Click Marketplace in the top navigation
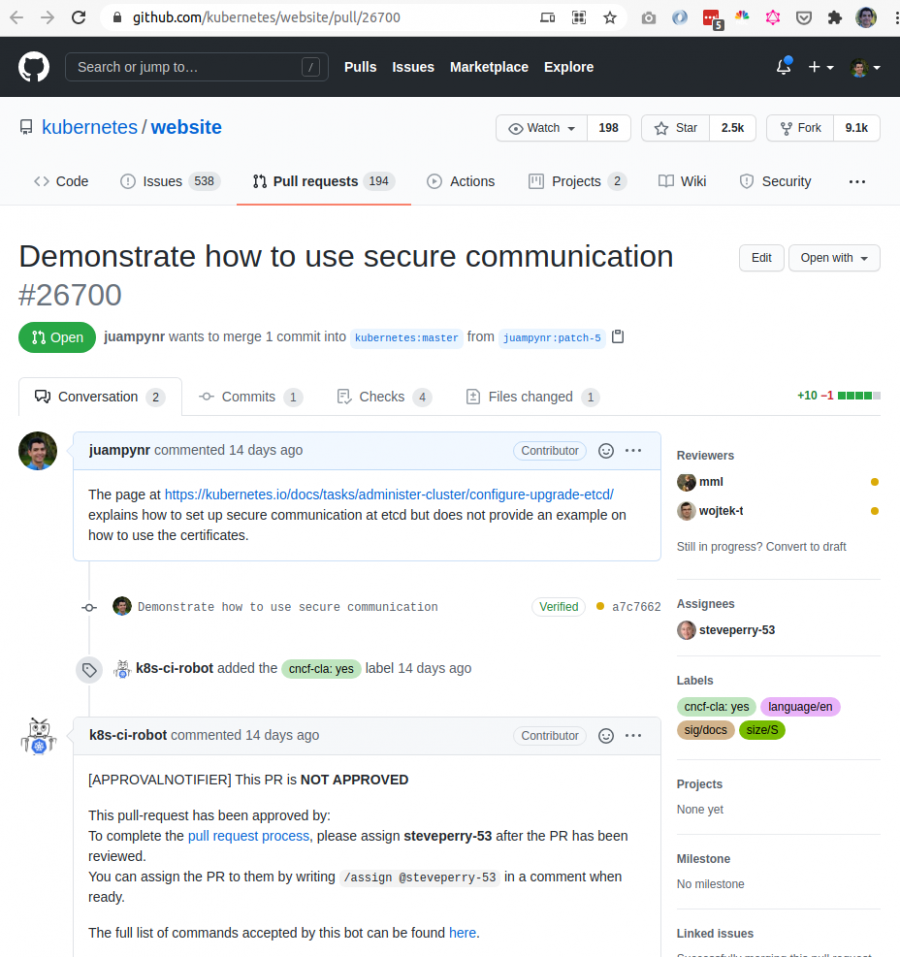Image resolution: width=900 pixels, height=957 pixels. pos(489,67)
